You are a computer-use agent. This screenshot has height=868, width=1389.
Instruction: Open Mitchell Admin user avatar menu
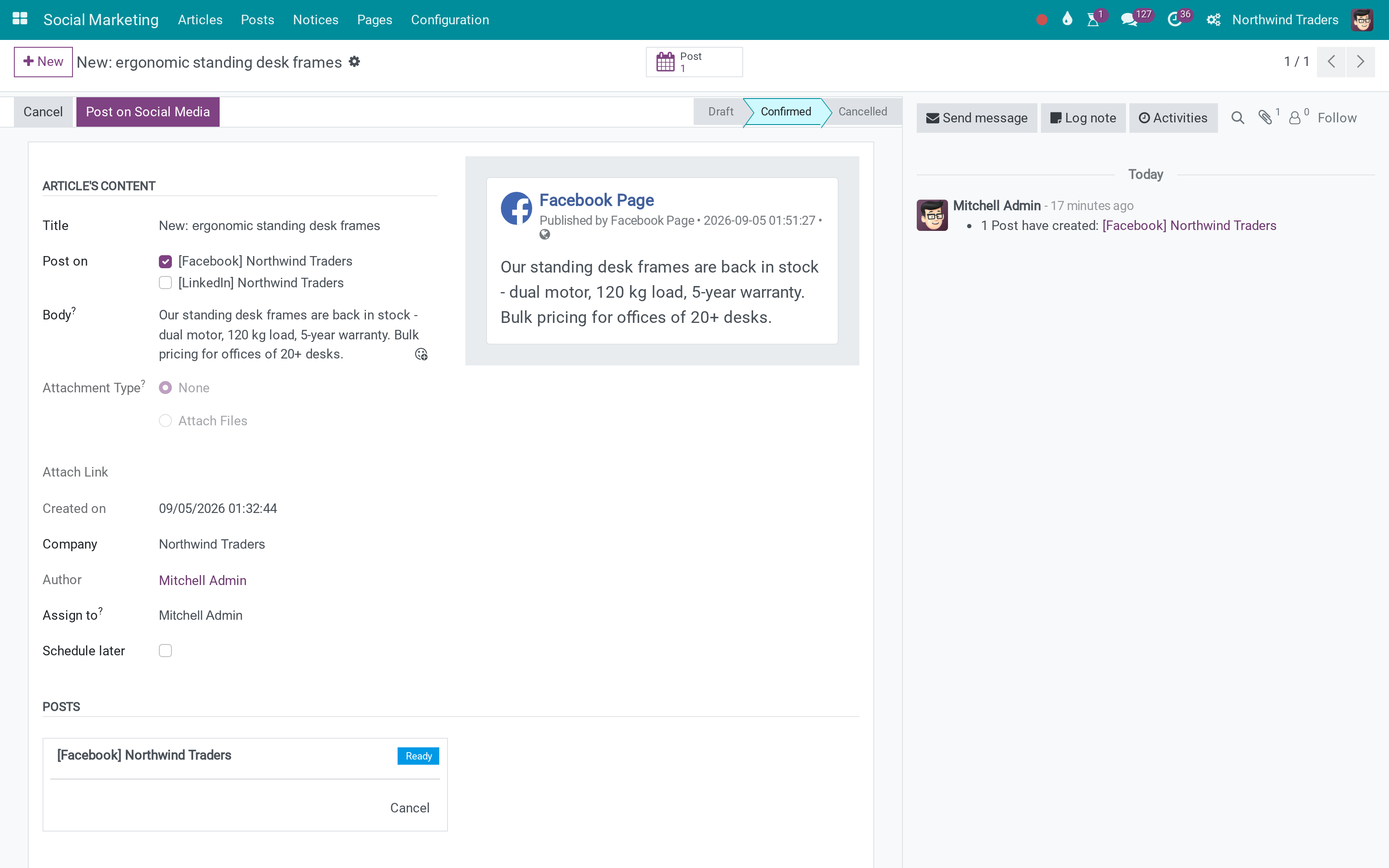pyautogui.click(x=1362, y=20)
